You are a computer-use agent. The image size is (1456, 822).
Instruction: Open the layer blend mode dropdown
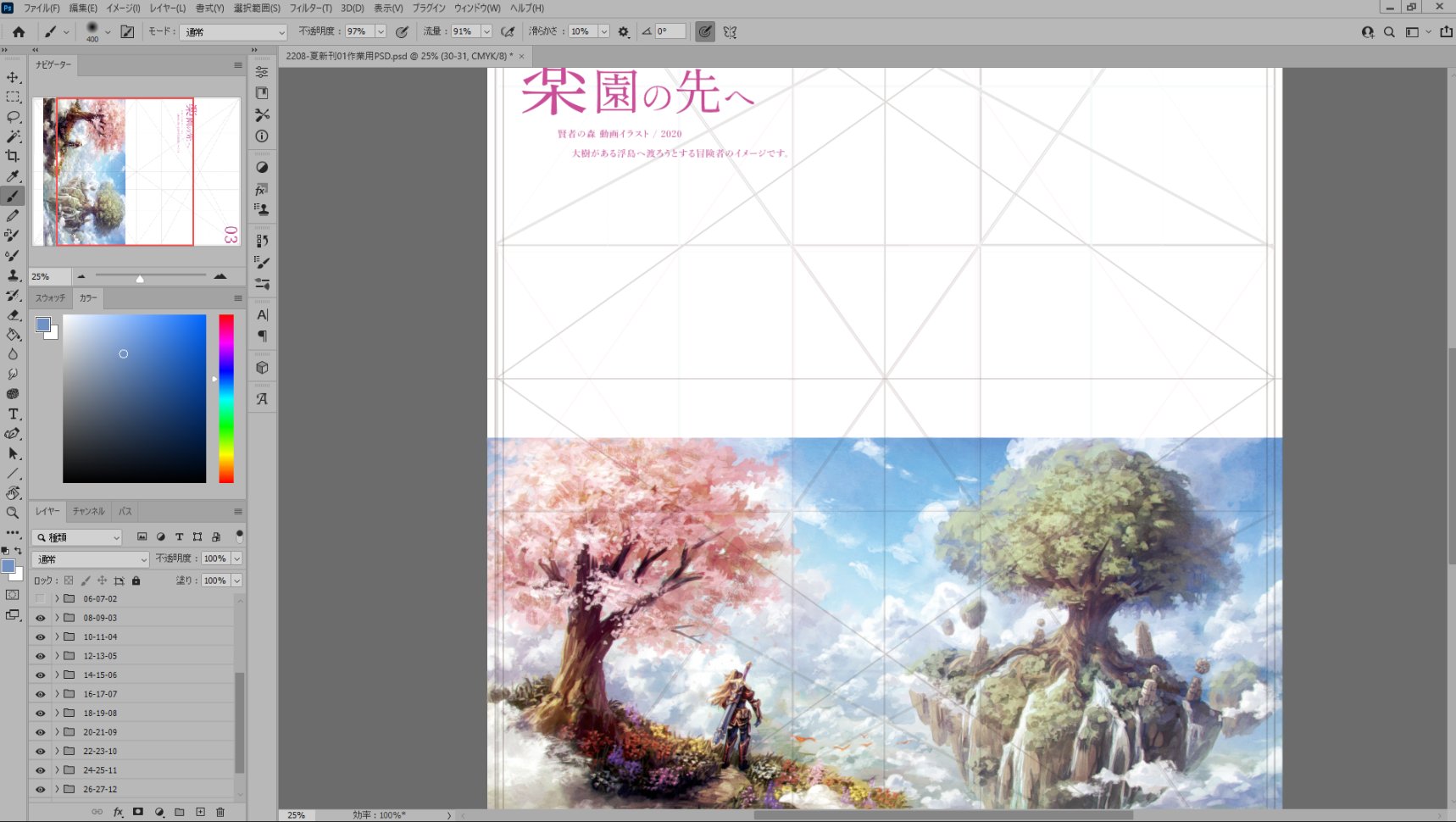pyautogui.click(x=91, y=559)
